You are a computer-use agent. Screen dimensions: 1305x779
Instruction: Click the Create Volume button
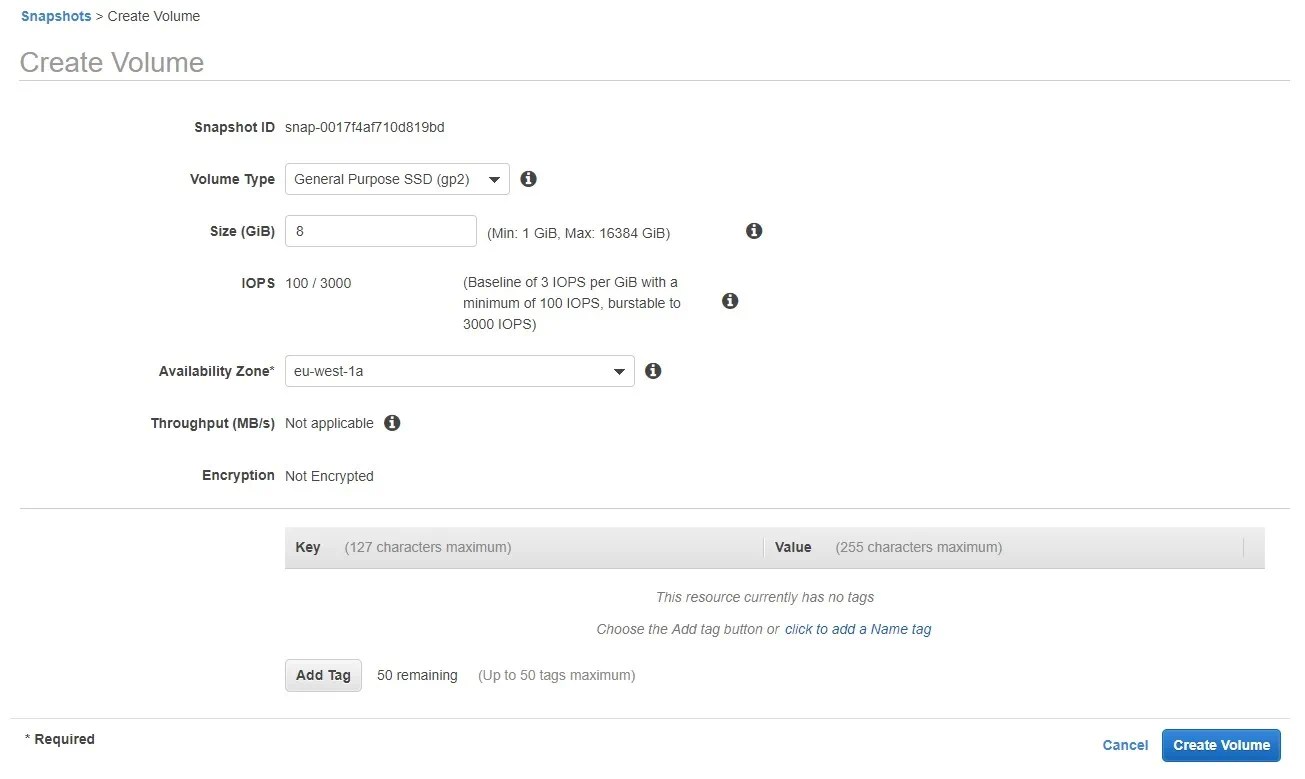pos(1221,745)
